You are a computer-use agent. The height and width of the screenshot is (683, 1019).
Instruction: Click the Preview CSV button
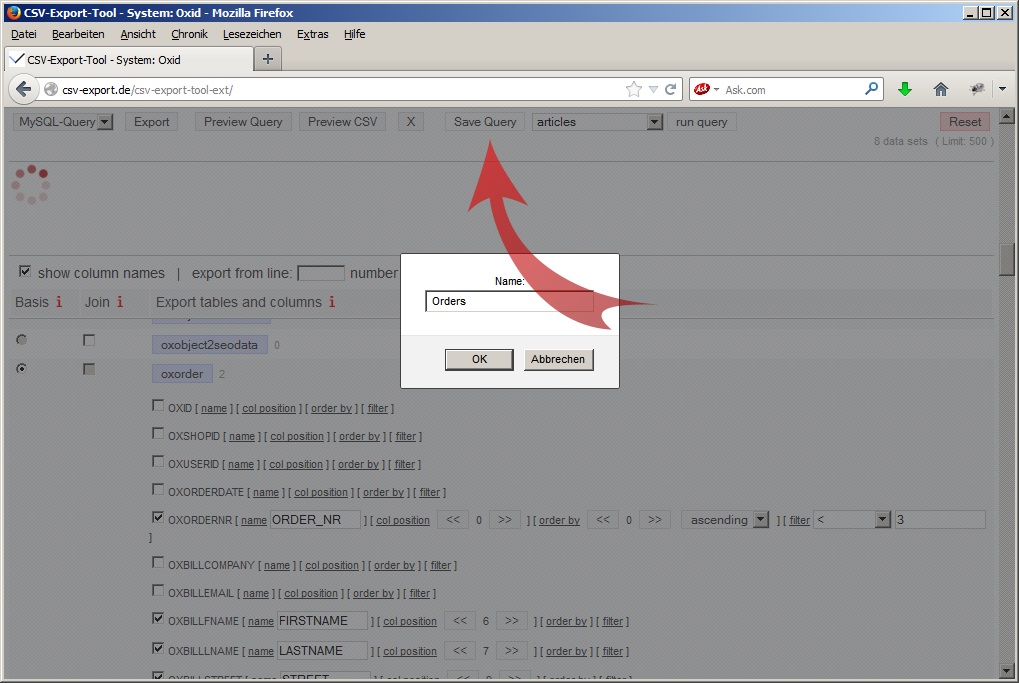pos(342,122)
